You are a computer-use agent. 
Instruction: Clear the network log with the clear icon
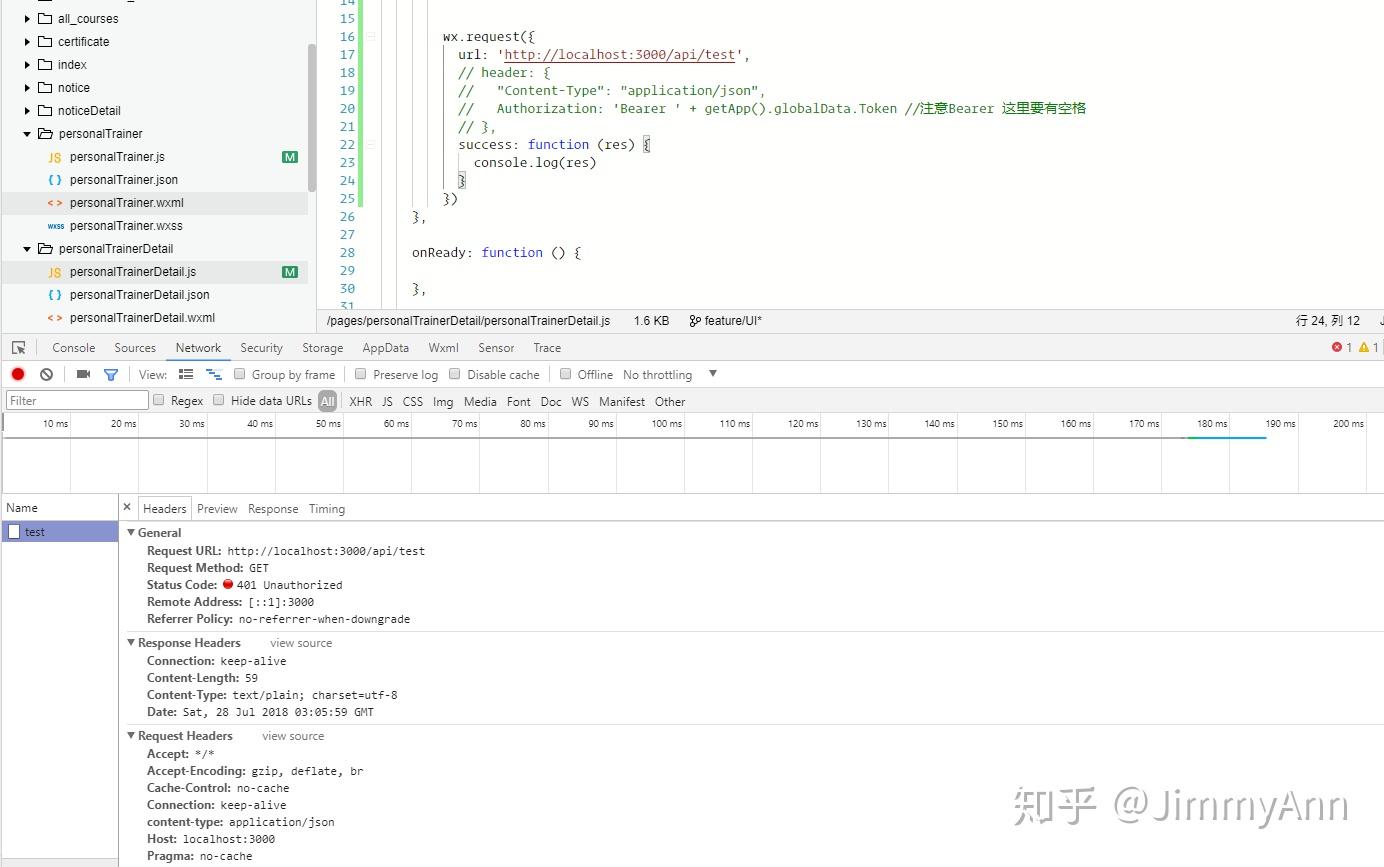coord(46,374)
